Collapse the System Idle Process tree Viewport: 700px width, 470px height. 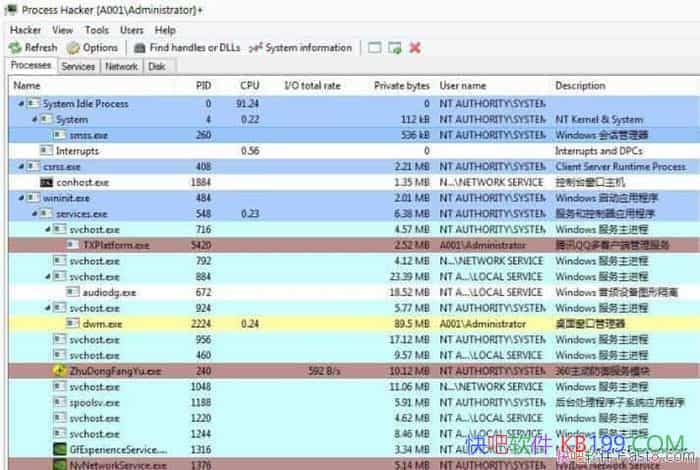click(x=21, y=104)
